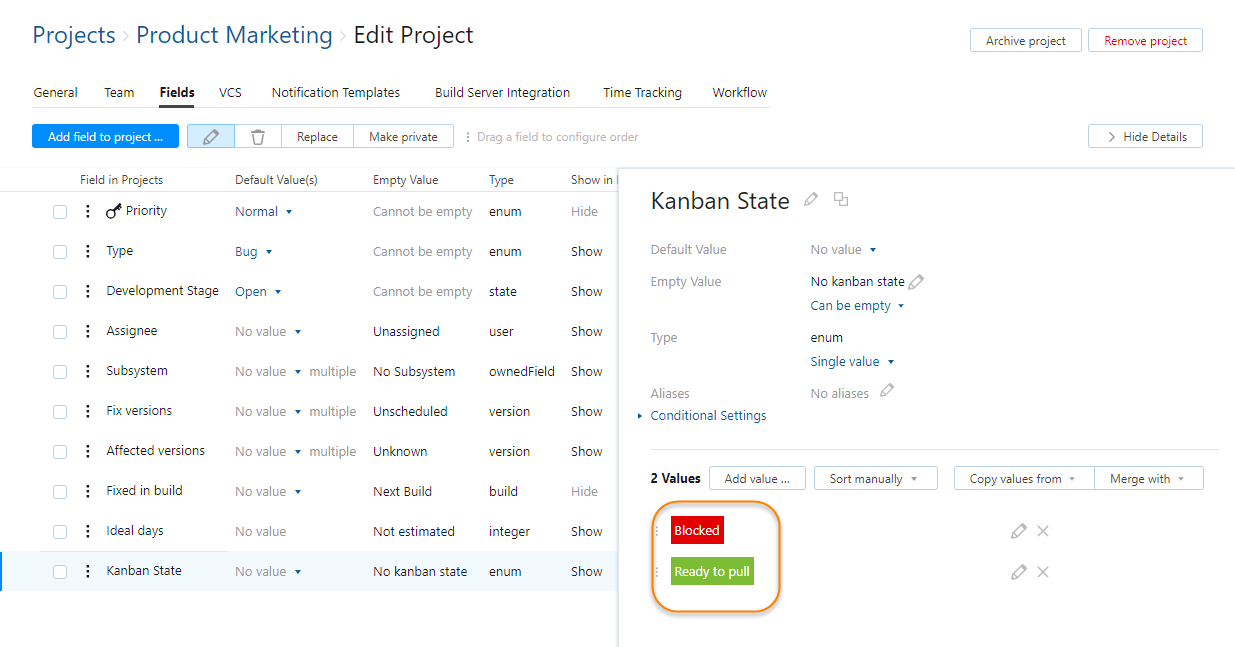The width and height of the screenshot is (1235, 647).
Task: Click the Product Marketing breadcrumb link
Action: pyautogui.click(x=233, y=35)
